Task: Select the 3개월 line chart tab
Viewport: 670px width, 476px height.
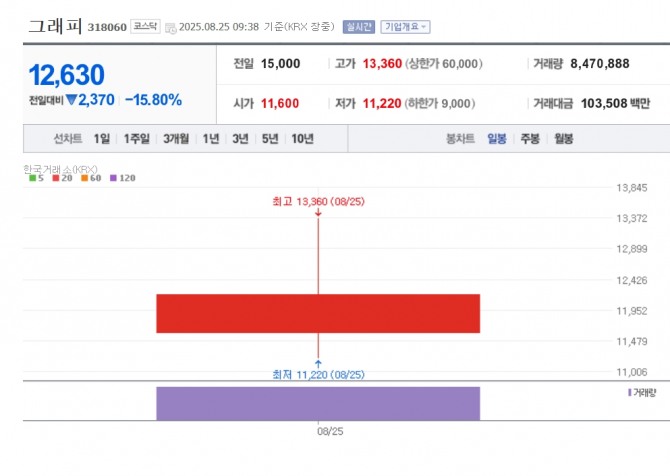Action: (x=176, y=139)
